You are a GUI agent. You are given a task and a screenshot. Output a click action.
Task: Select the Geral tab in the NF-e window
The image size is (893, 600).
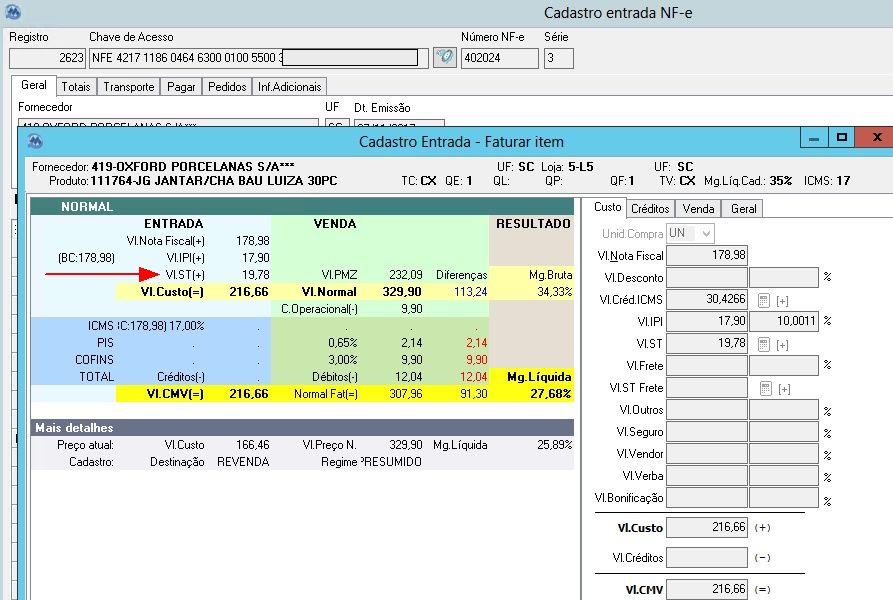click(34, 85)
